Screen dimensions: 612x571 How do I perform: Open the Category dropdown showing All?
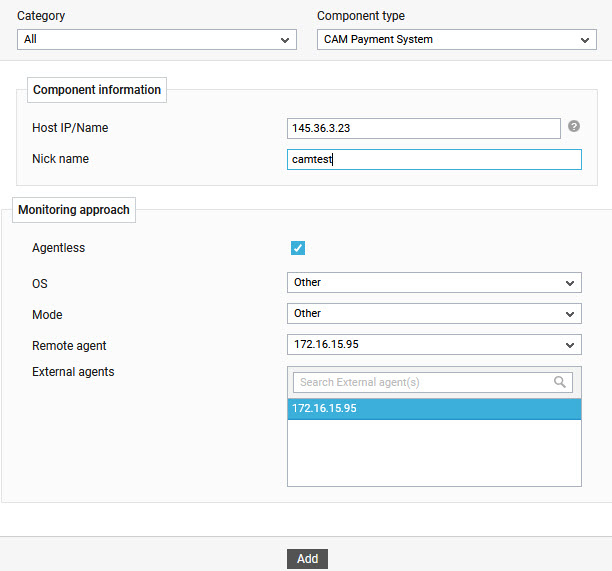157,39
